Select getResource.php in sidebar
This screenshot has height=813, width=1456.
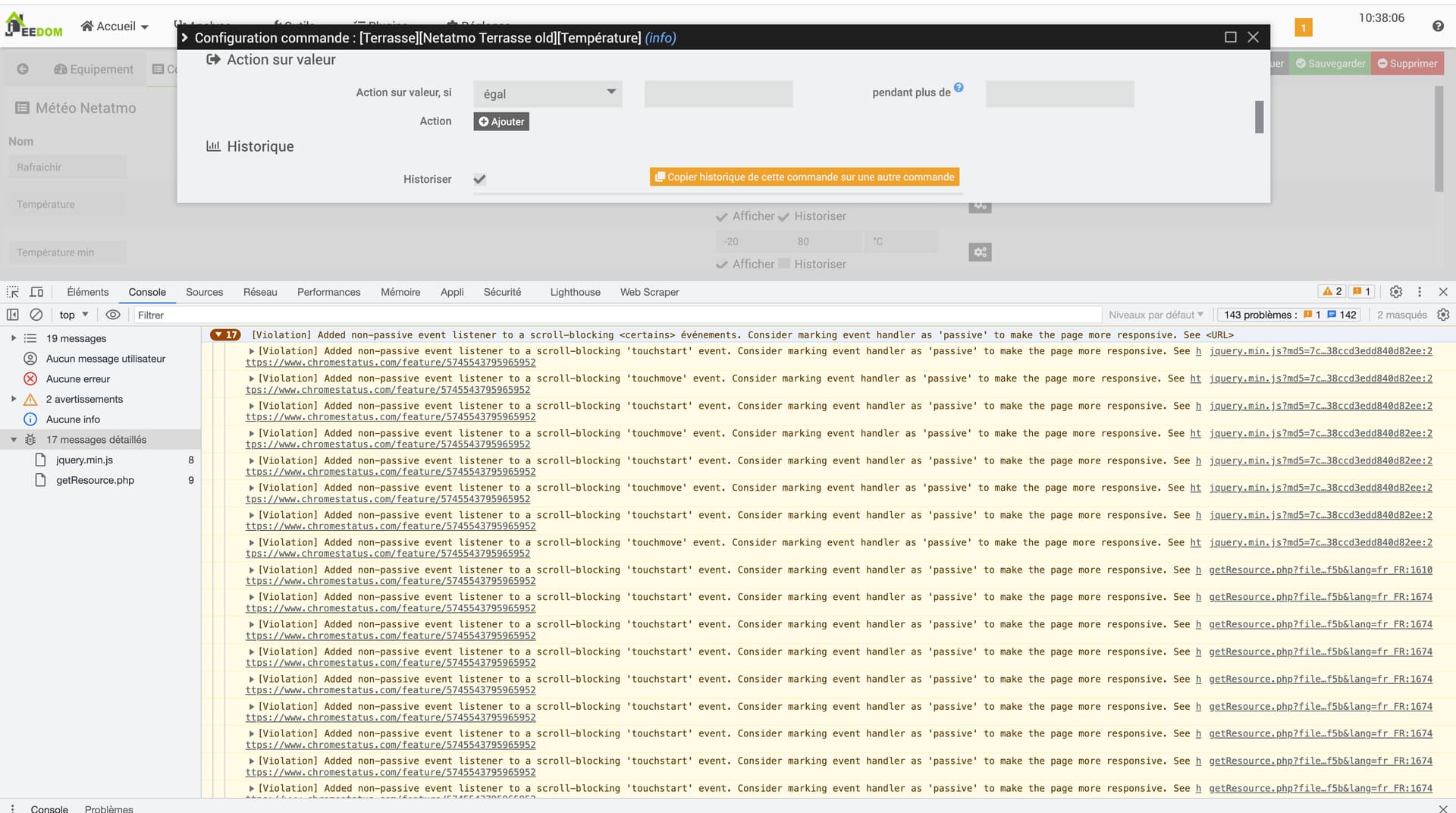click(95, 481)
